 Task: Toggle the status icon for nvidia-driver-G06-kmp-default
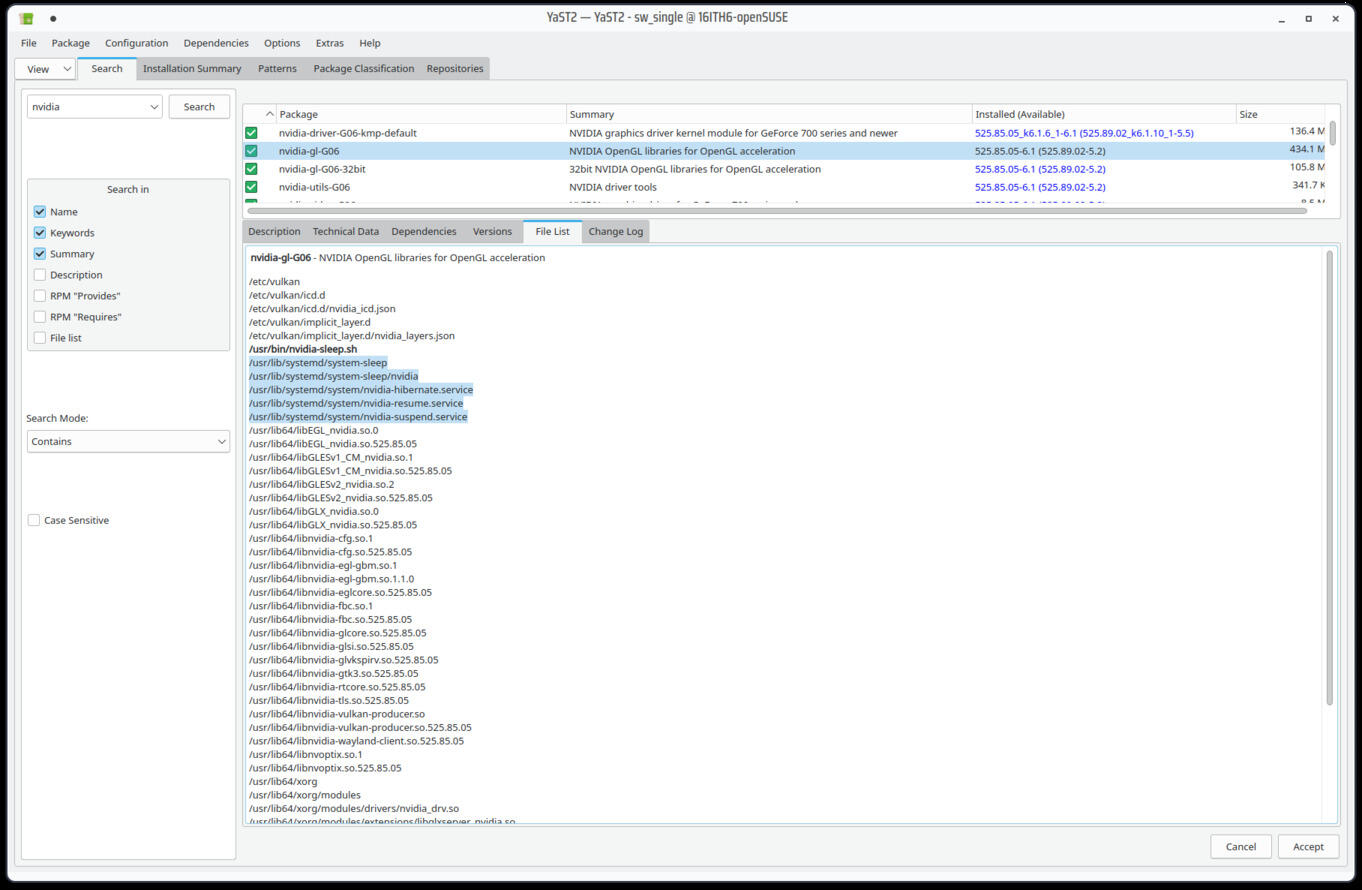[251, 133]
